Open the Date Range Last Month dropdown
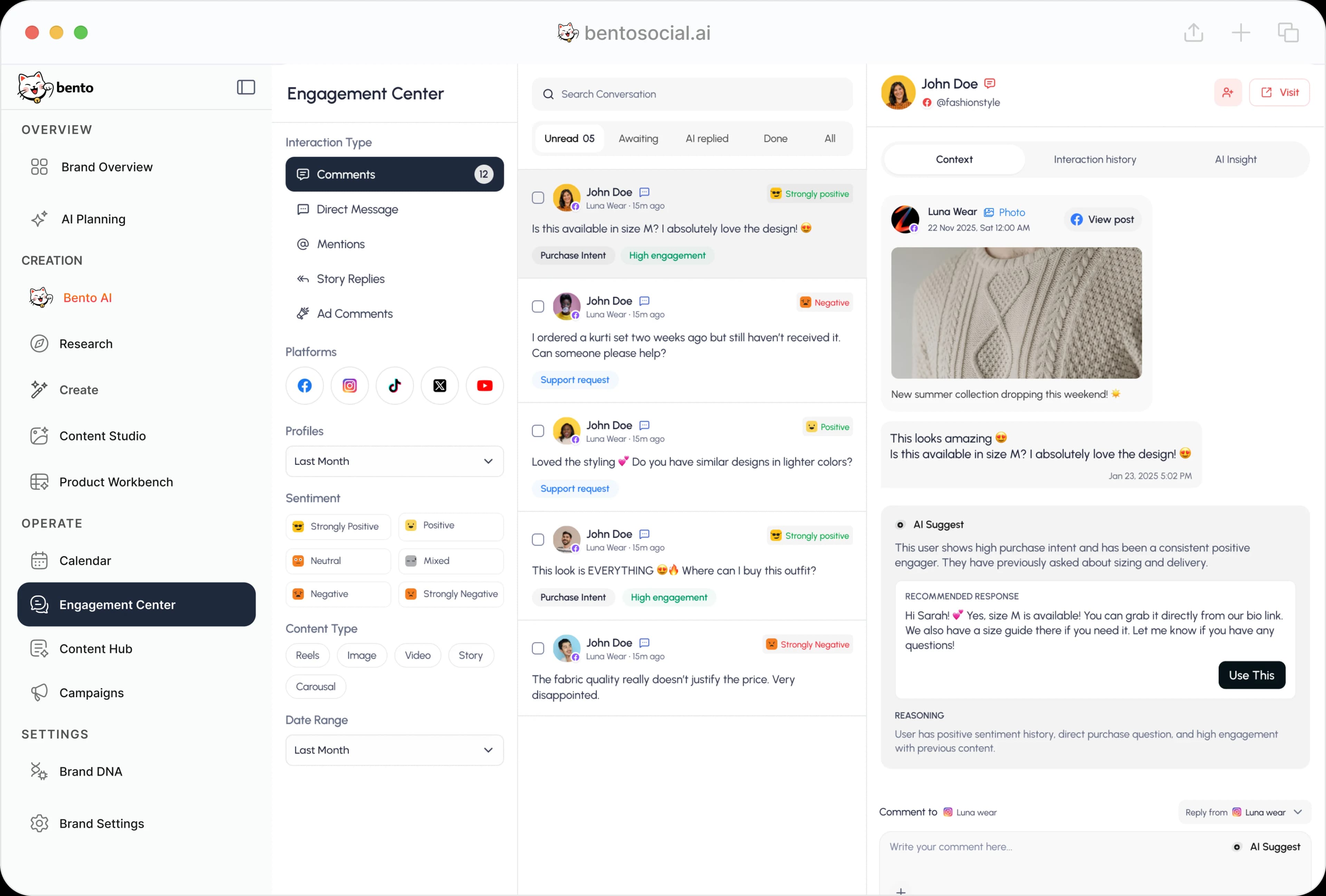1326x896 pixels. click(x=395, y=751)
